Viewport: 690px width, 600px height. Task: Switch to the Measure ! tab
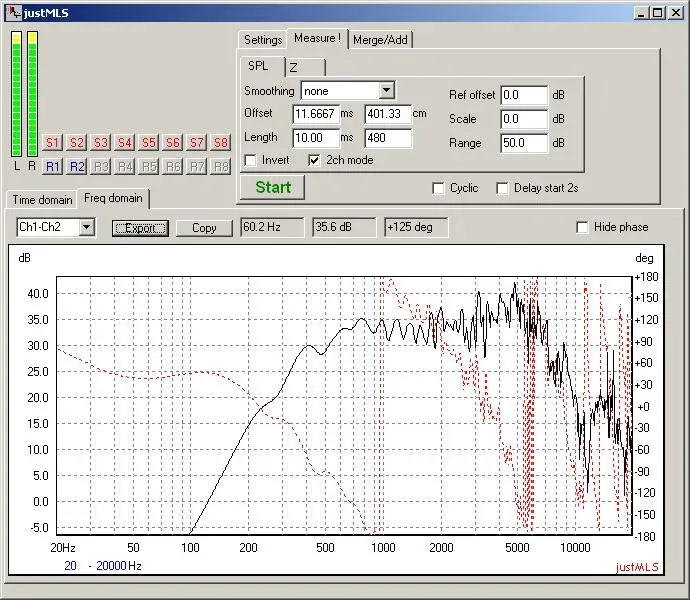pyautogui.click(x=317, y=38)
